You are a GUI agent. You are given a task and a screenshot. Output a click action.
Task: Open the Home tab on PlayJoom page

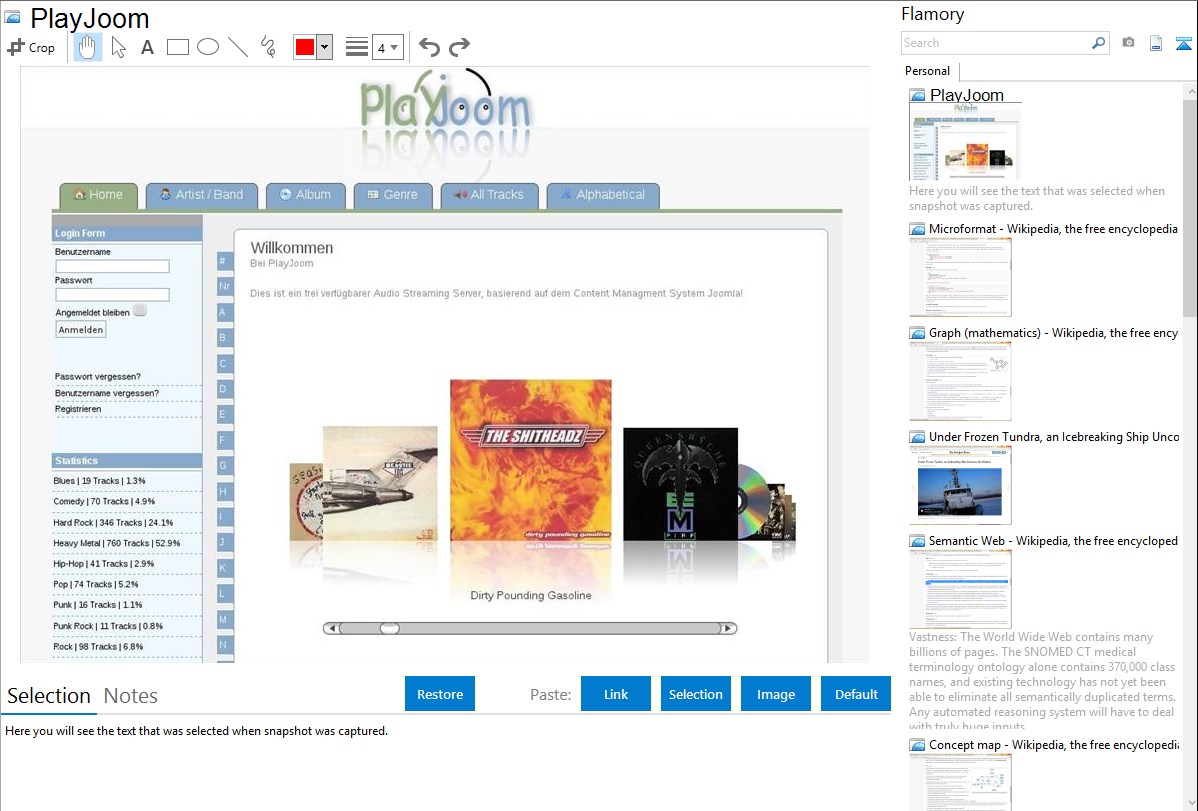(x=99, y=195)
